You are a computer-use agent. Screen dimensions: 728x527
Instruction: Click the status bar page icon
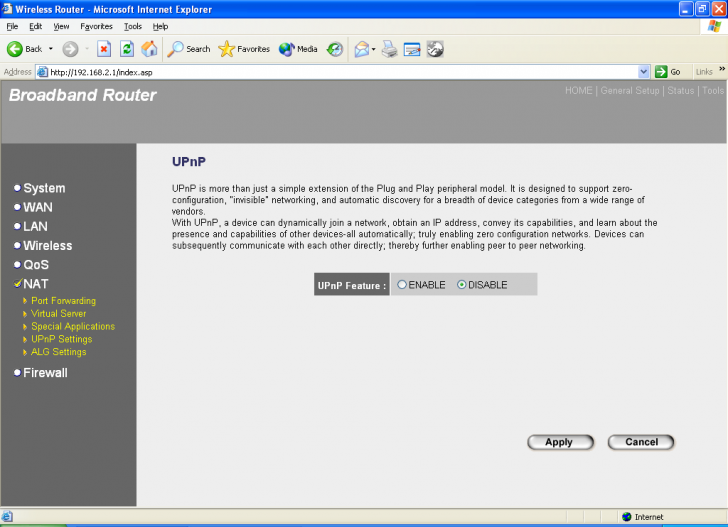coord(7,516)
